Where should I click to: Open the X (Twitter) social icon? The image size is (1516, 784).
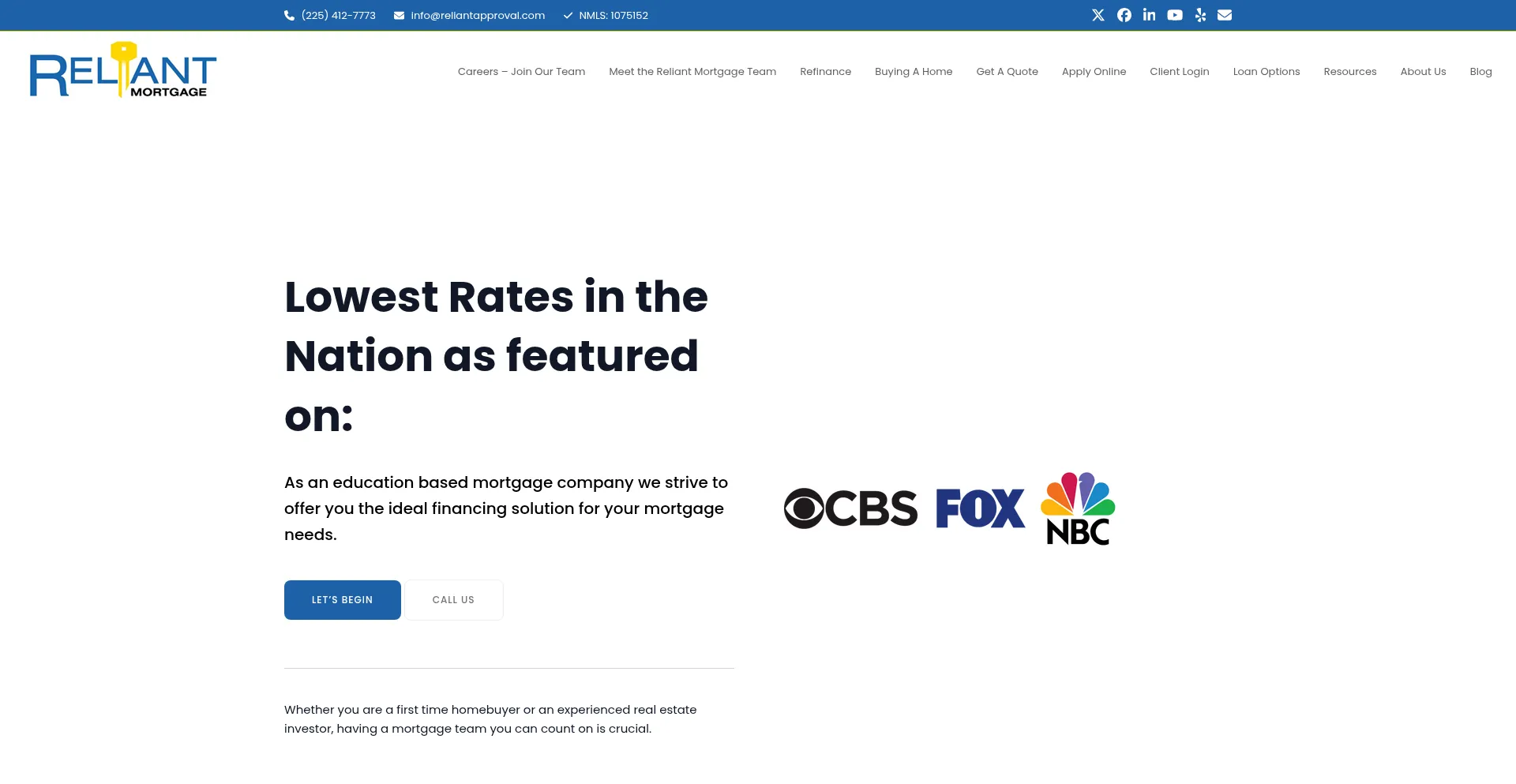1098,15
